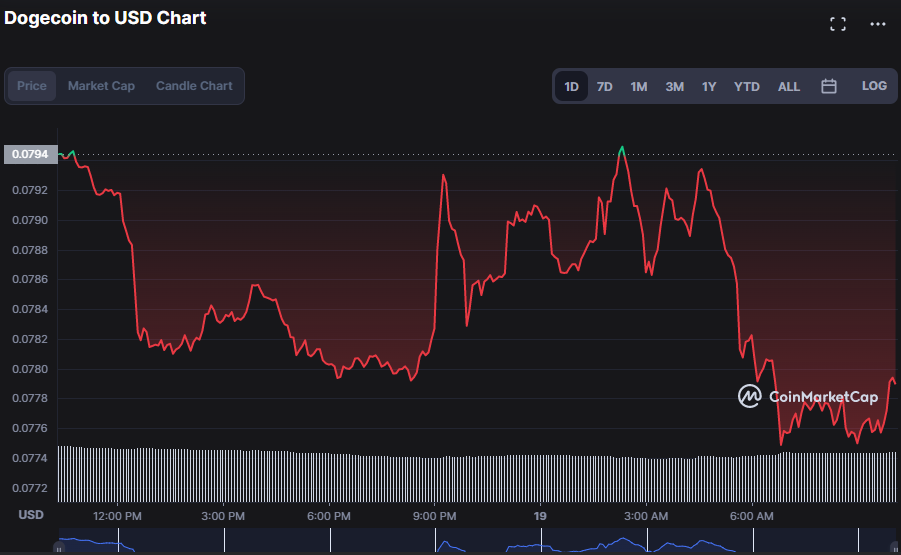This screenshot has width=901, height=555.
Task: Click the 3:00 AM time axis label
Action: click(646, 516)
